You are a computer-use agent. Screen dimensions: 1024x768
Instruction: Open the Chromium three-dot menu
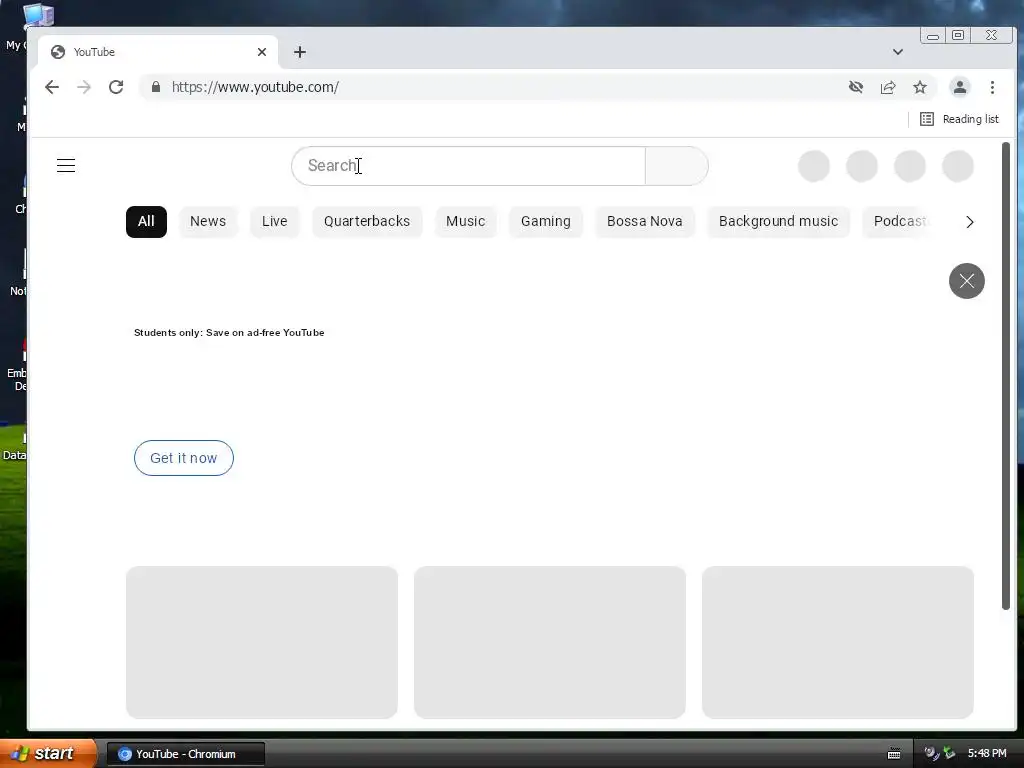tap(992, 87)
